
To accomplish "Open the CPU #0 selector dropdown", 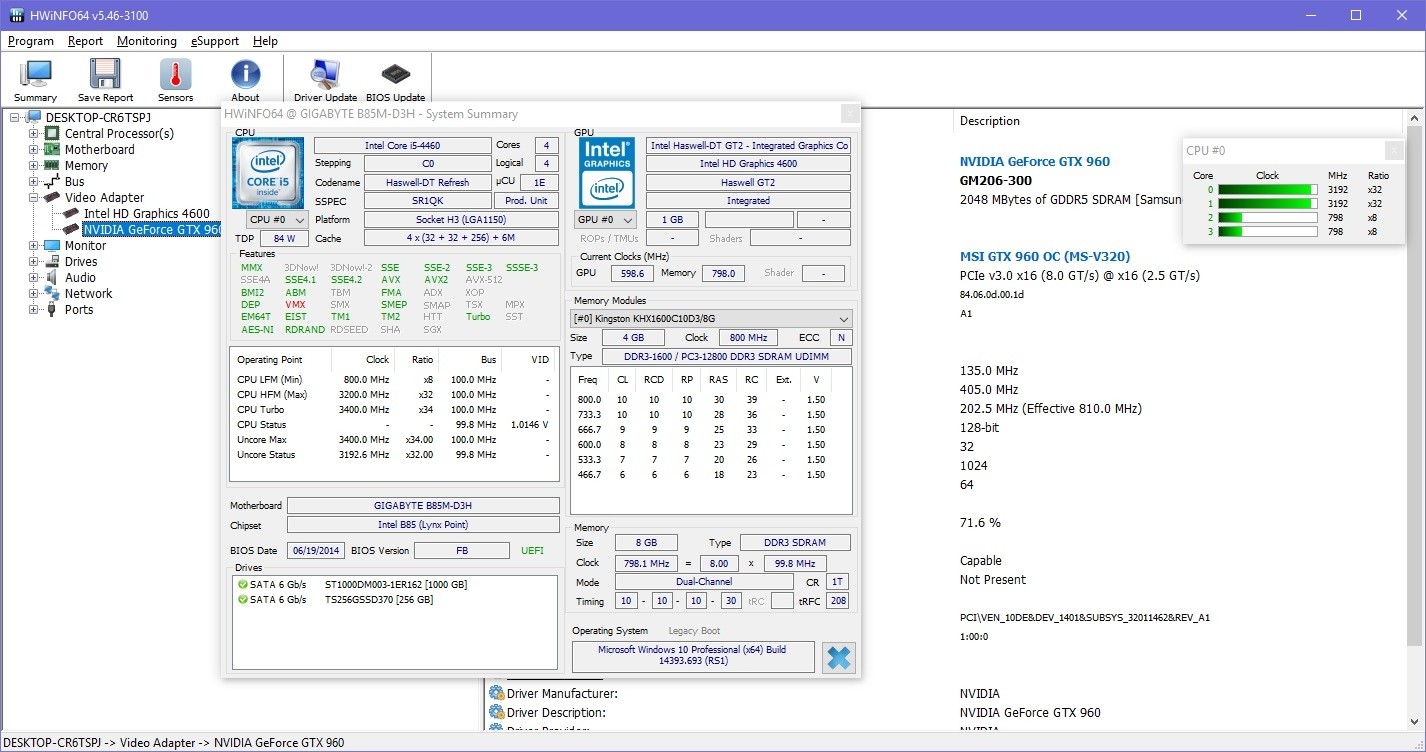I will 277,220.
